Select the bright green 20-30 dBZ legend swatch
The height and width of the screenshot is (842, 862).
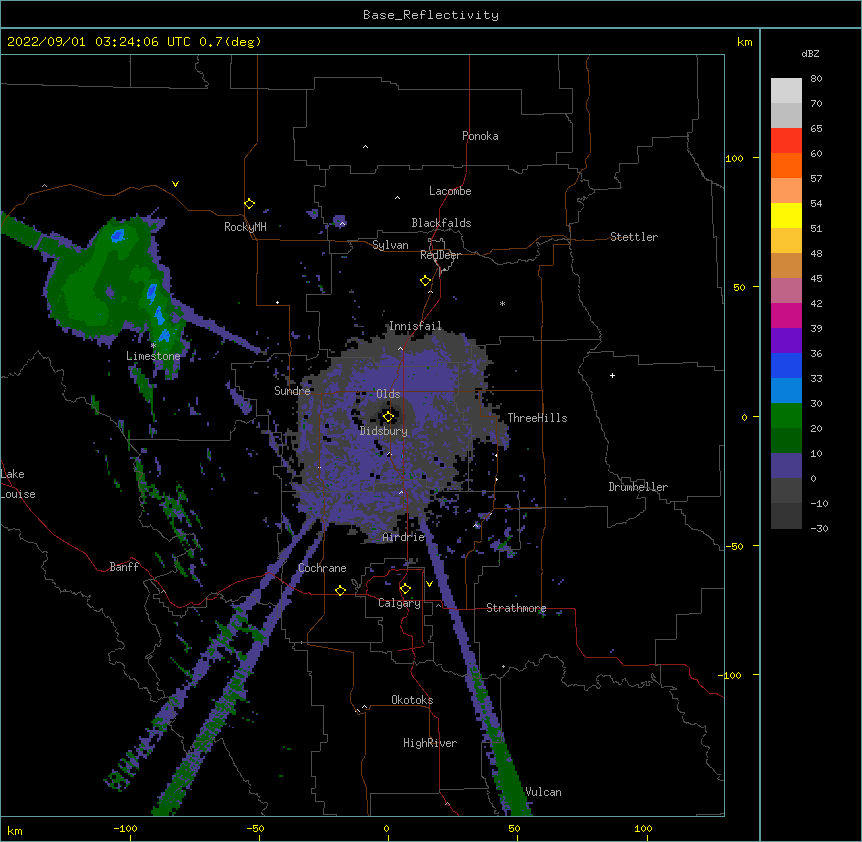click(x=786, y=416)
